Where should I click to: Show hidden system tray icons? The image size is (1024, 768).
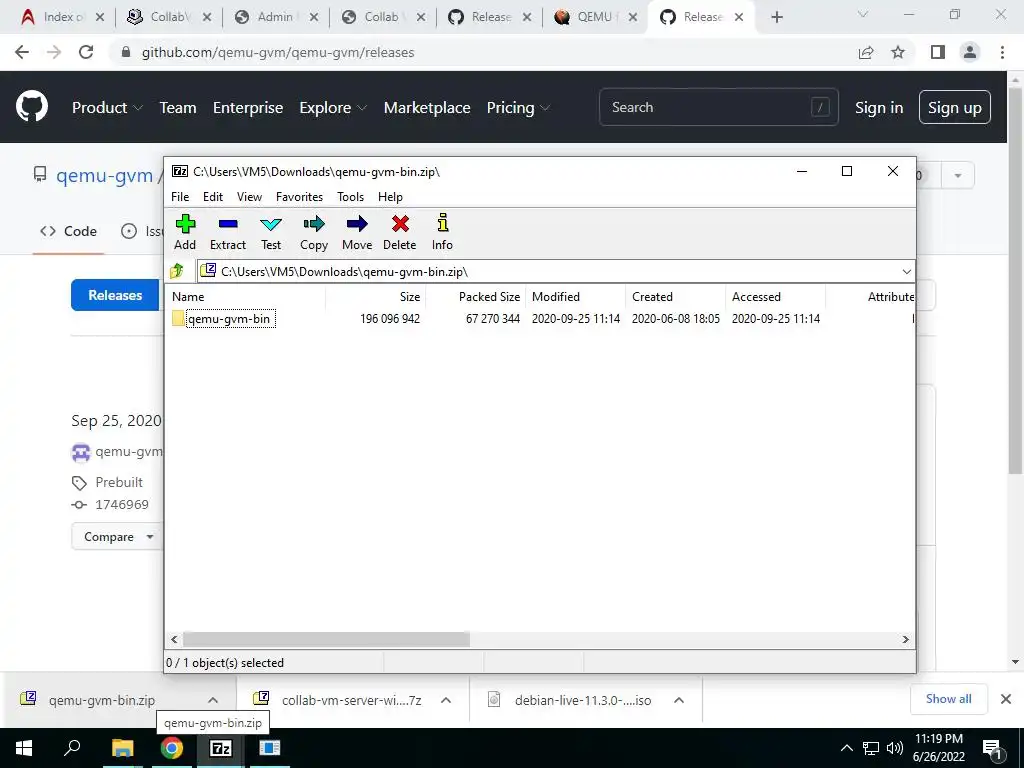pos(846,748)
